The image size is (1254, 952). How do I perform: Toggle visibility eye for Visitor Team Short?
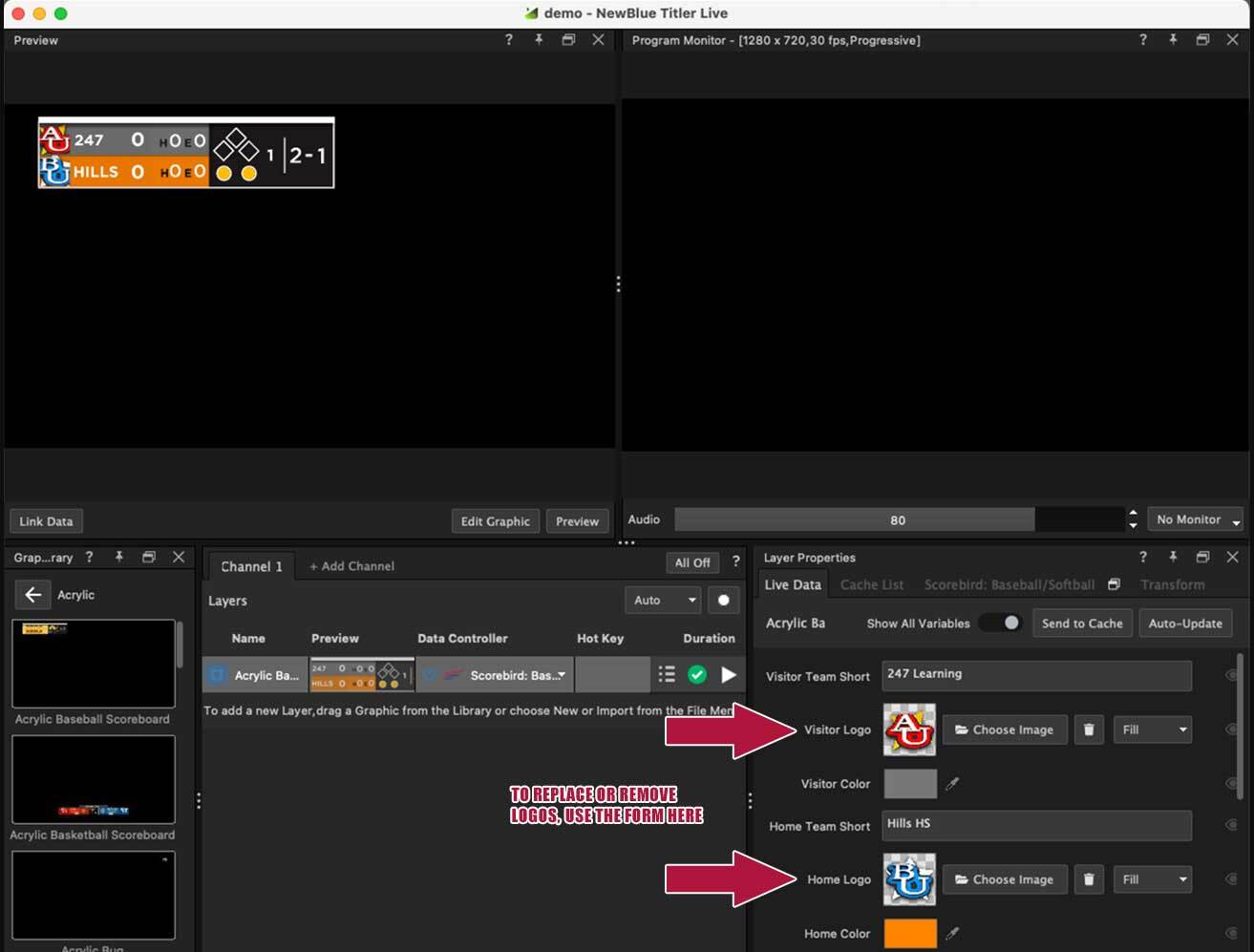point(1232,675)
